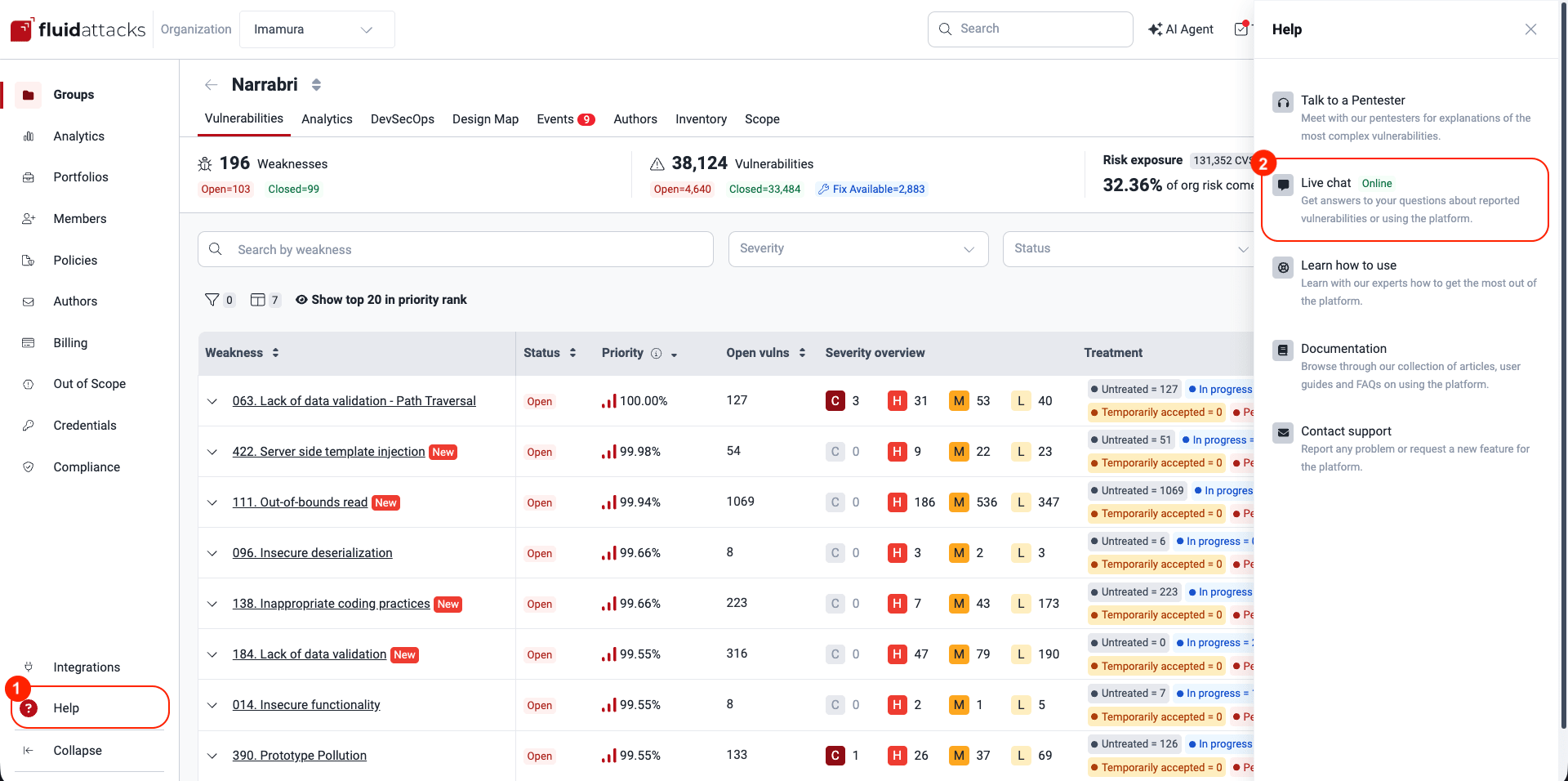Click the AI Agent icon in top bar
Screen dimensions: 1568x781
(x=1155, y=29)
